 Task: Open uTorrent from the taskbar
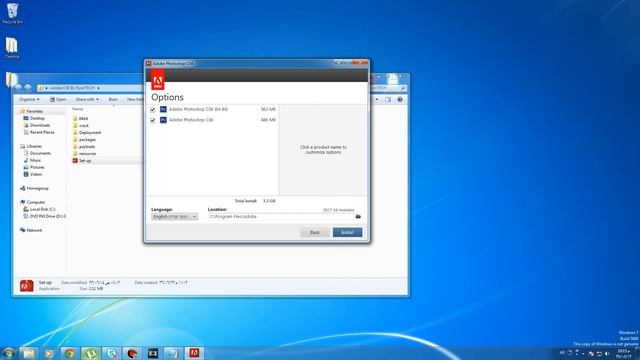[x=91, y=353]
